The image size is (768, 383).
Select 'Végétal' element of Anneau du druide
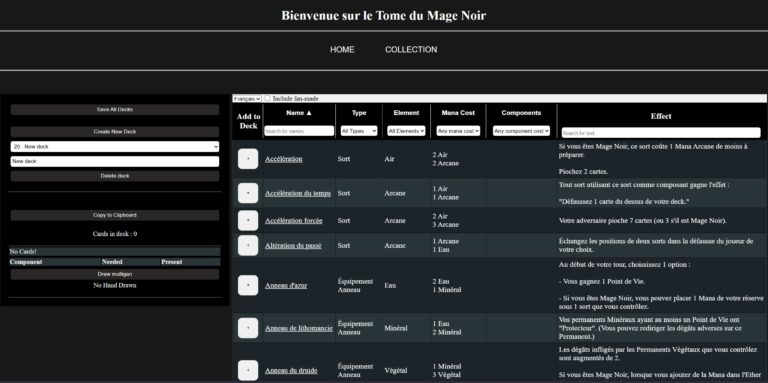[x=396, y=371]
